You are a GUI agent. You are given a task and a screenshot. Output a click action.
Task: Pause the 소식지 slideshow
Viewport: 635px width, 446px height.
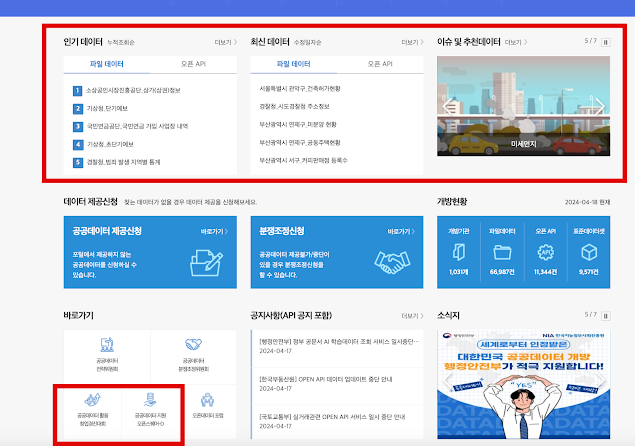(606, 316)
